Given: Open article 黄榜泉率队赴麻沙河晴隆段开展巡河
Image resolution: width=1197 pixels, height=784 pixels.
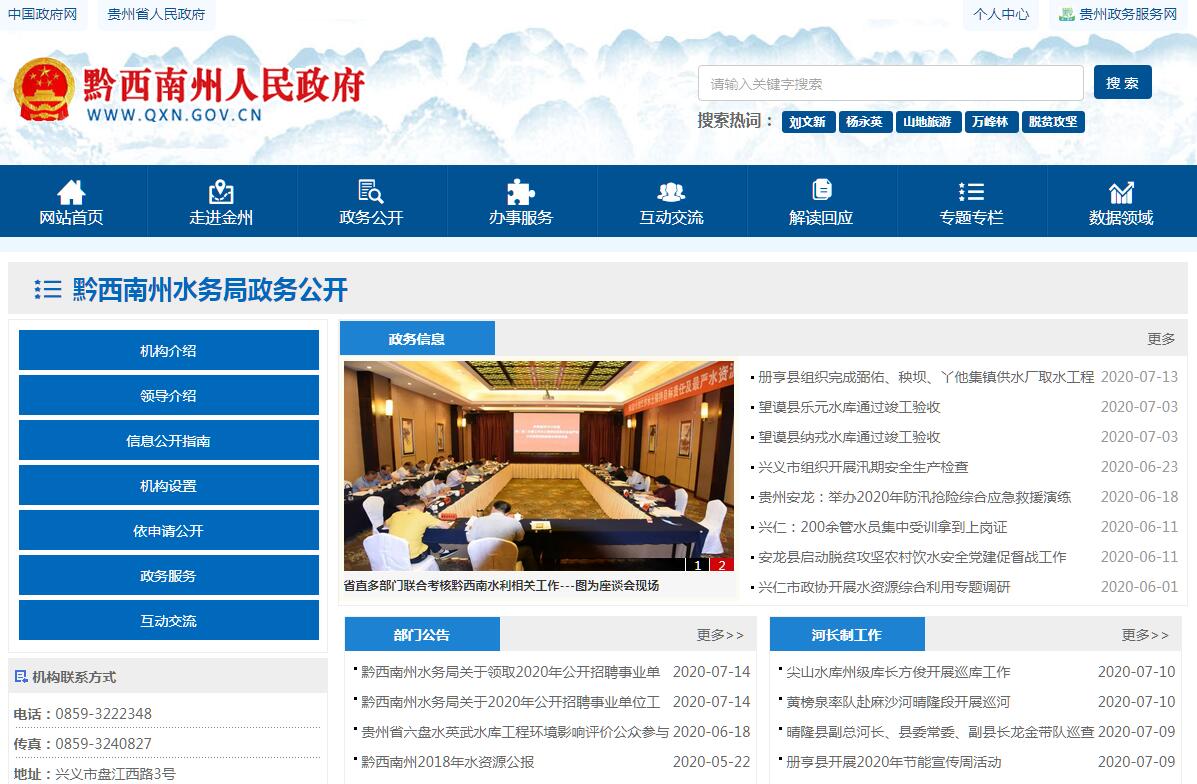Looking at the screenshot, I should click(899, 702).
